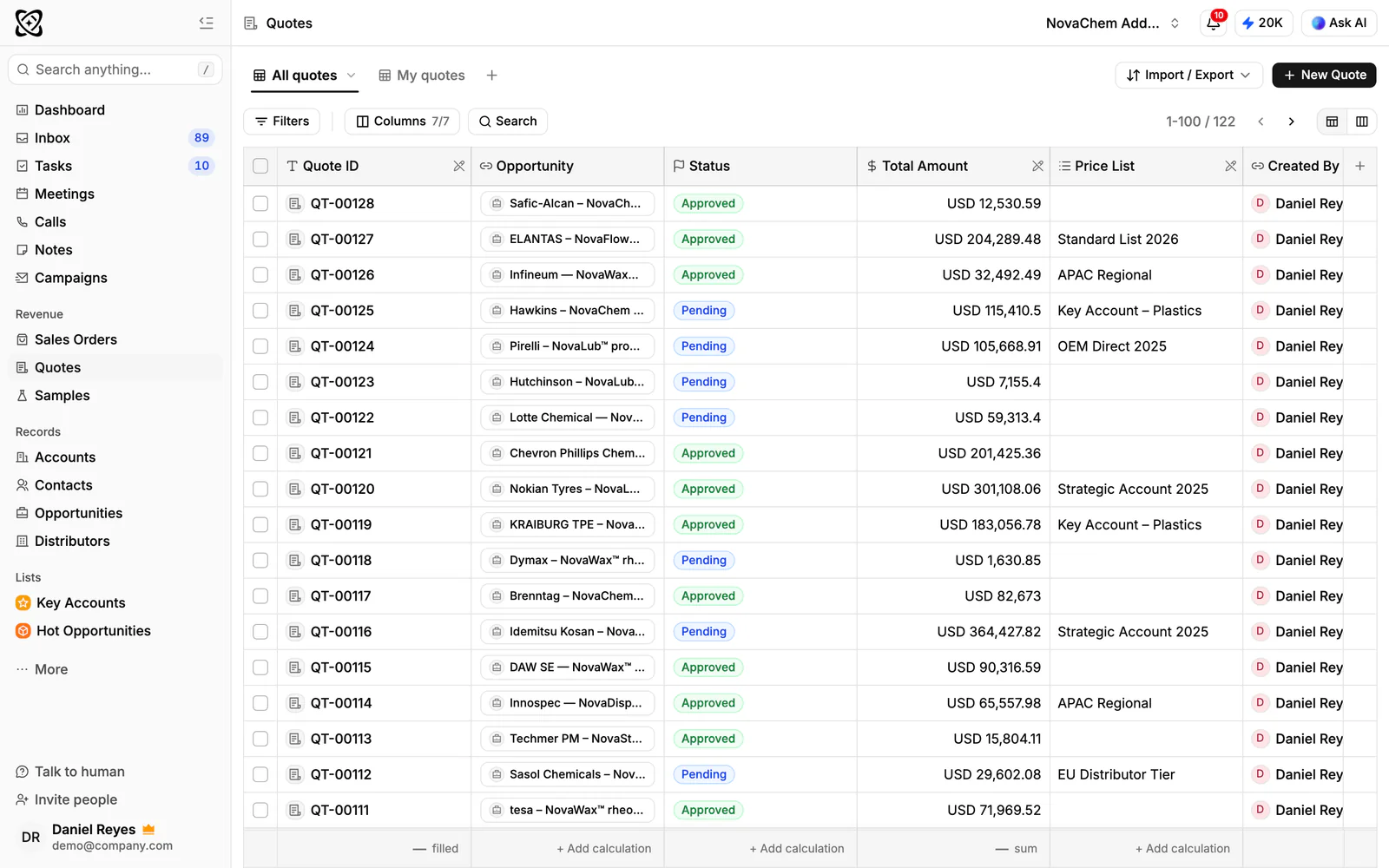Unpin the Total Amount column
Viewport: 1389px width, 868px height.
tap(1037, 166)
